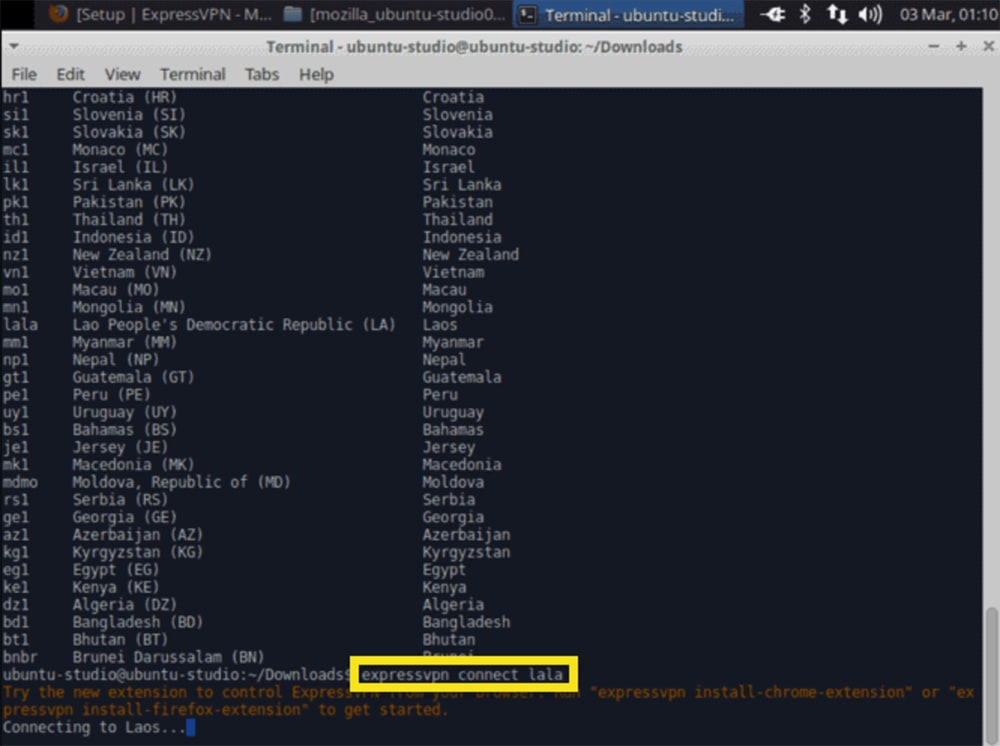Click the command text 'expressvpn connect lala'
The width and height of the screenshot is (1000, 746).
point(462,675)
